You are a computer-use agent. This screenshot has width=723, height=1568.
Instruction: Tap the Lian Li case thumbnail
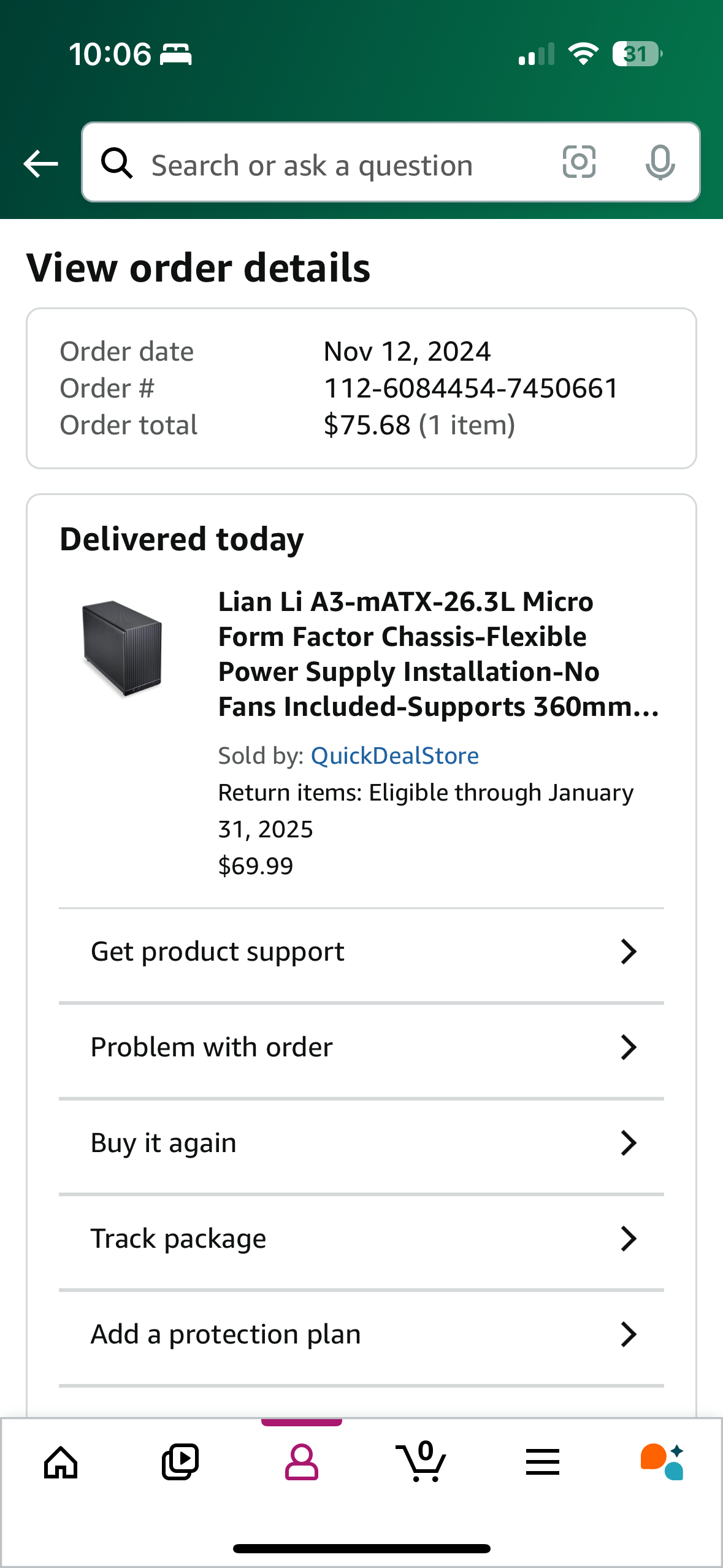(123, 648)
